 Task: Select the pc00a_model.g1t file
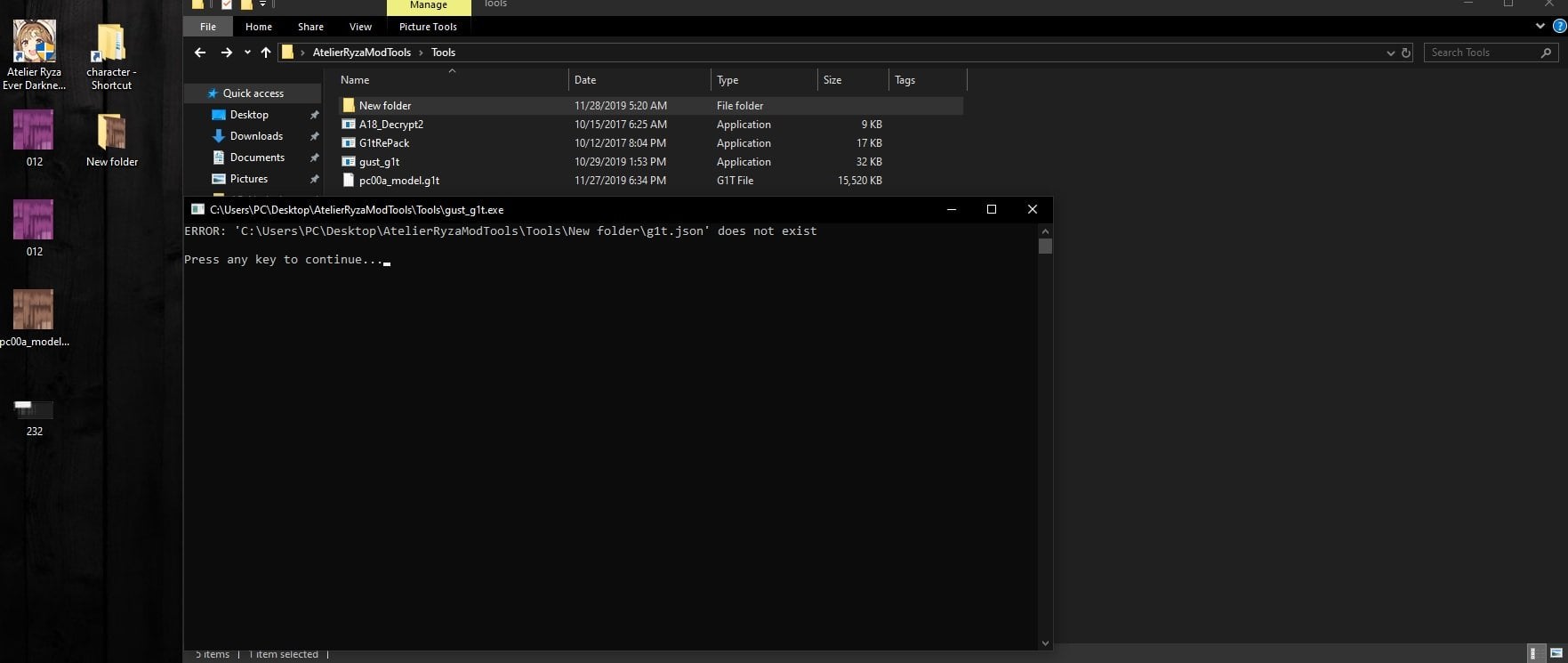[650, 181]
